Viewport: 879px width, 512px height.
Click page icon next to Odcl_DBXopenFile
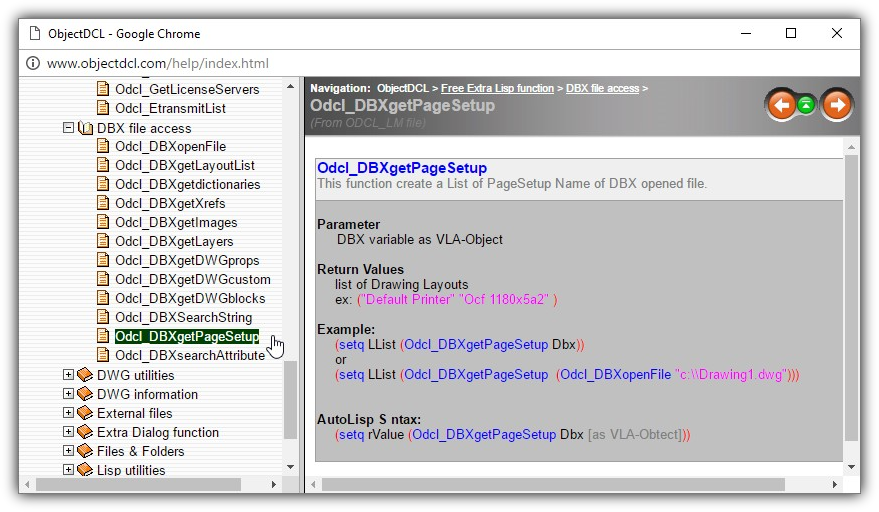[103, 146]
